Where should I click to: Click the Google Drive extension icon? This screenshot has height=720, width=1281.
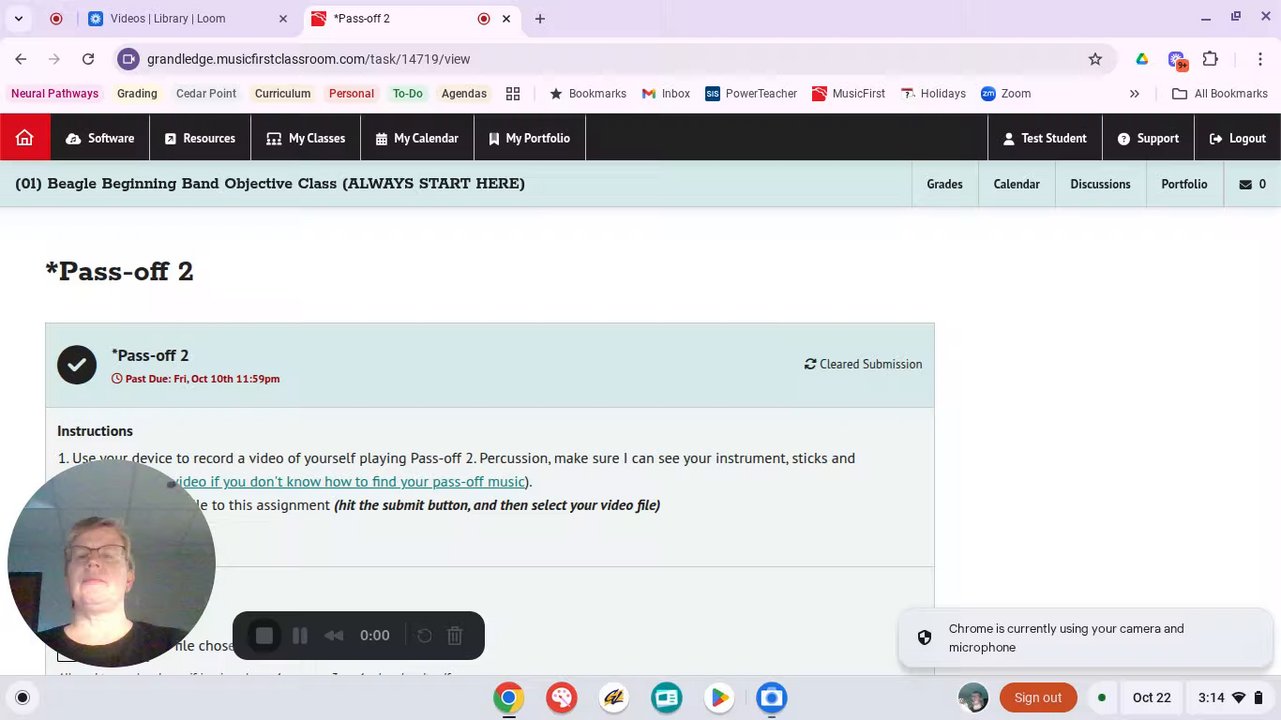click(x=1142, y=59)
